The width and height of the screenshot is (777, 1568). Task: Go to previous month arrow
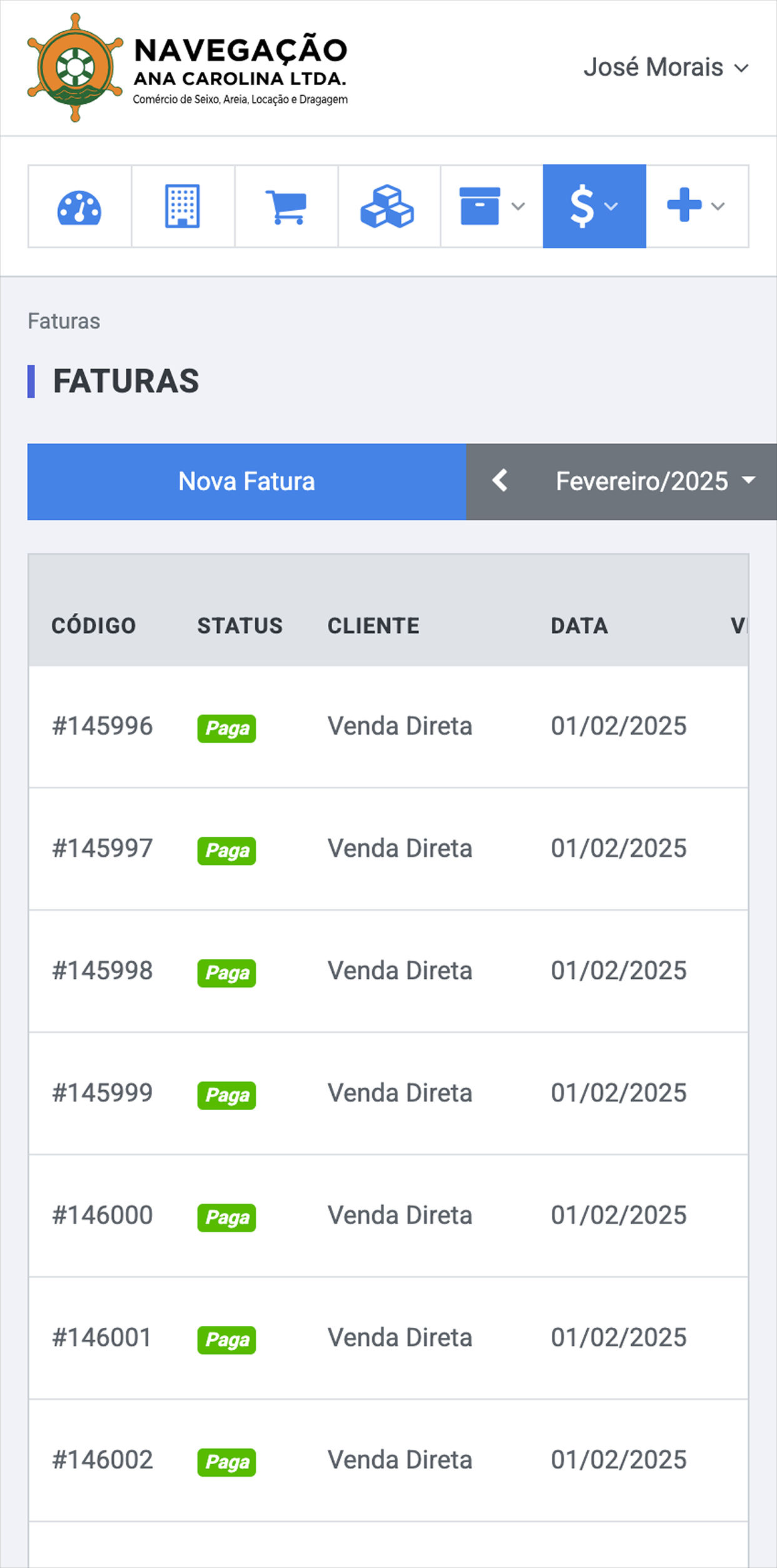500,481
